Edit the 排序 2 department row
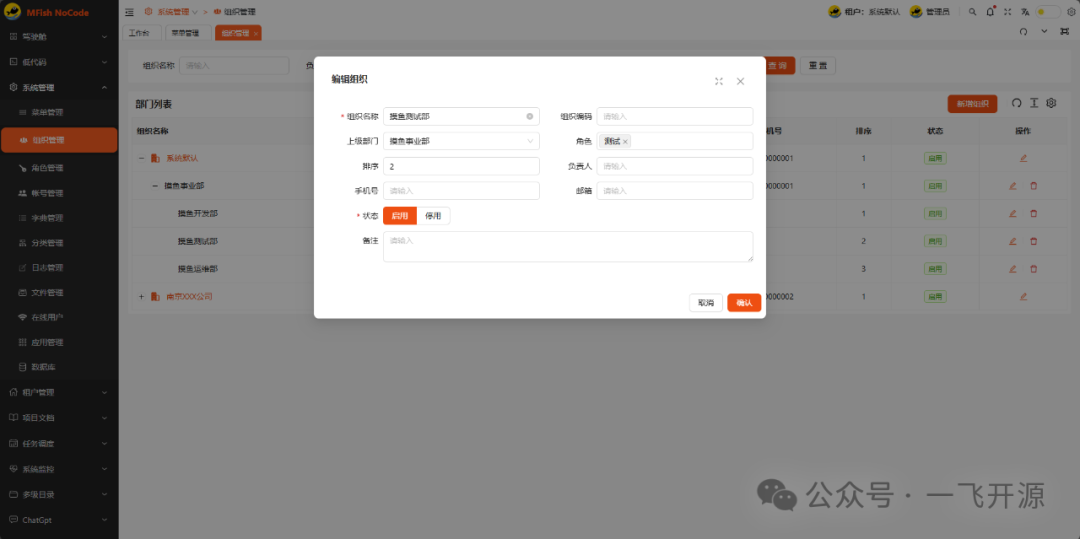The width and height of the screenshot is (1080, 539). tap(1012, 241)
